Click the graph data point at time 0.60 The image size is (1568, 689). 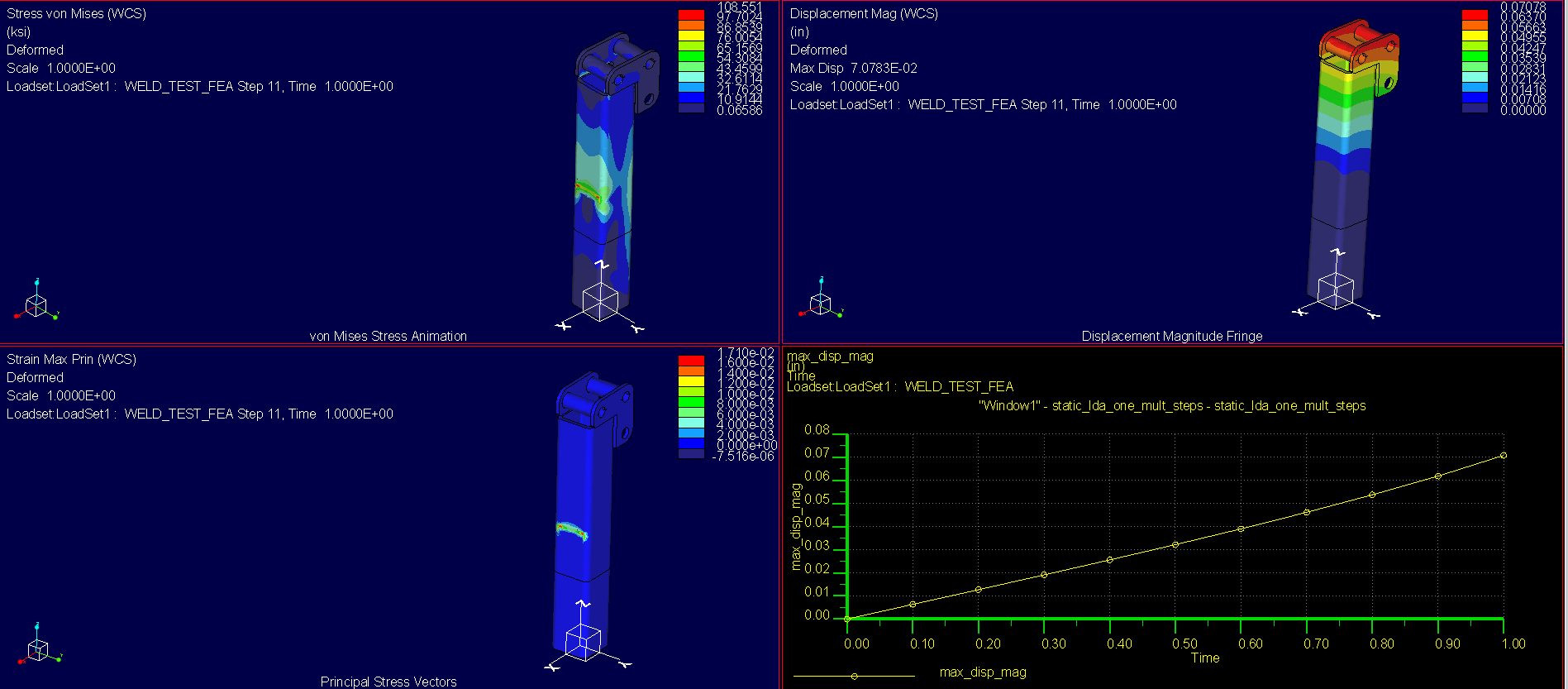1241,529
